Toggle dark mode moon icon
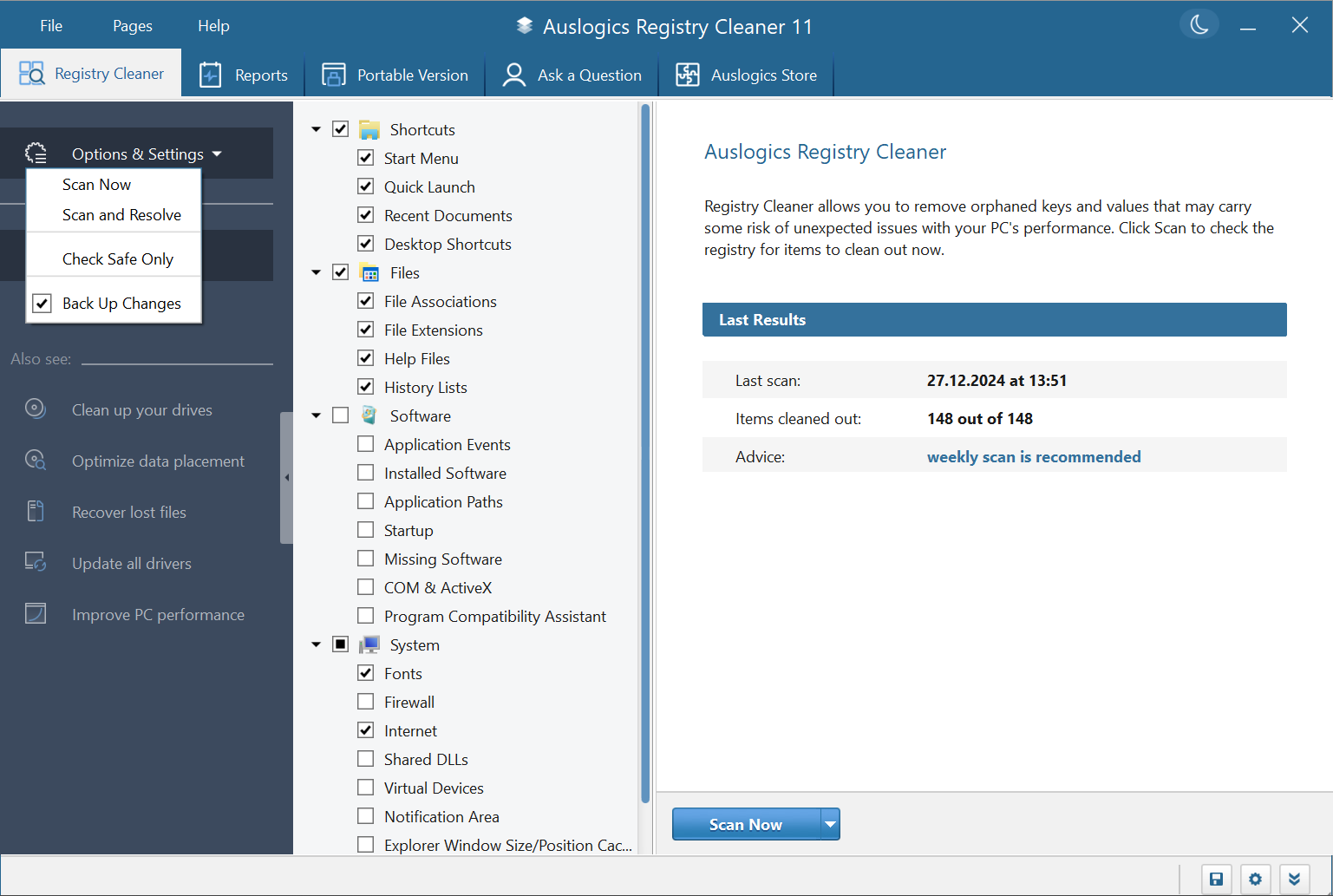 tap(1199, 25)
